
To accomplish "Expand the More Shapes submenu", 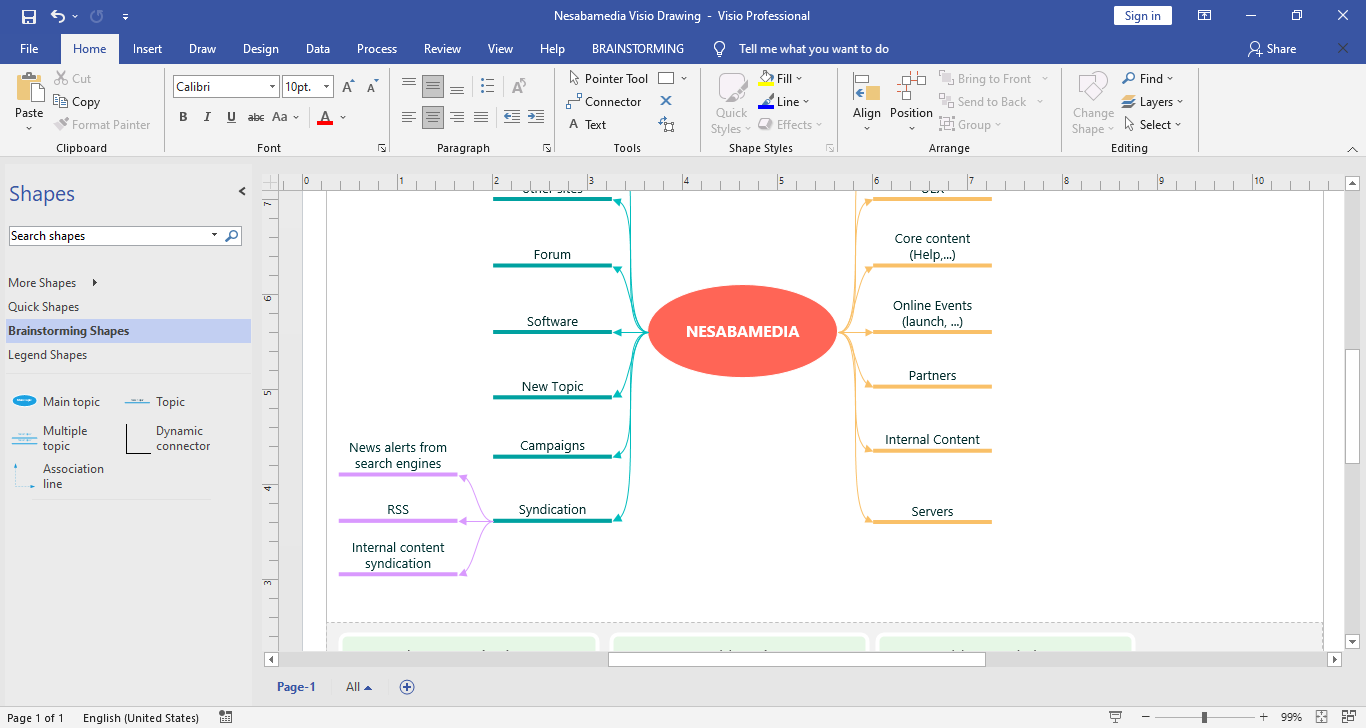I will point(53,283).
